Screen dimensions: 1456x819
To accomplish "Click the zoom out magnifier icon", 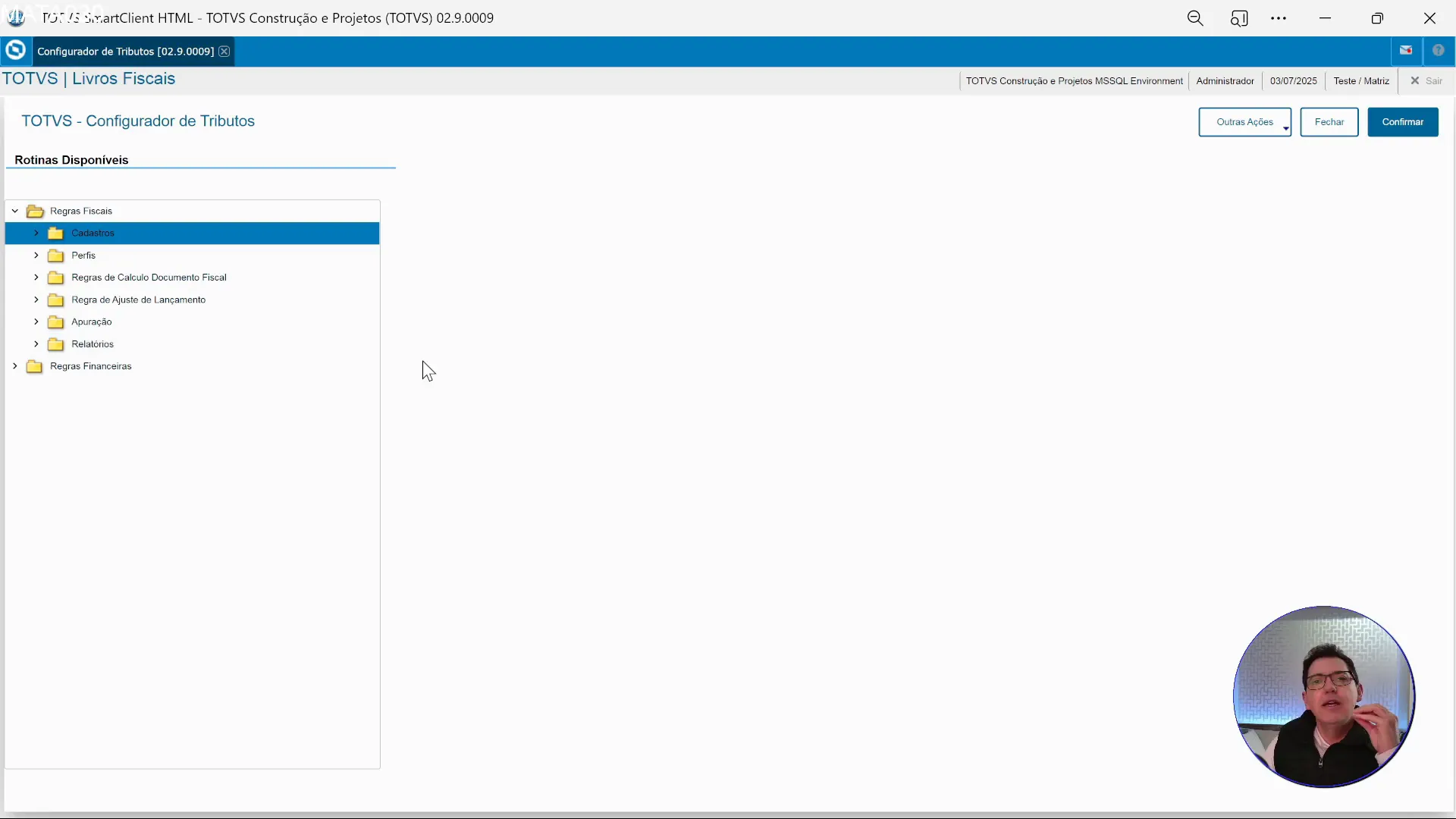I will 1195,18.
